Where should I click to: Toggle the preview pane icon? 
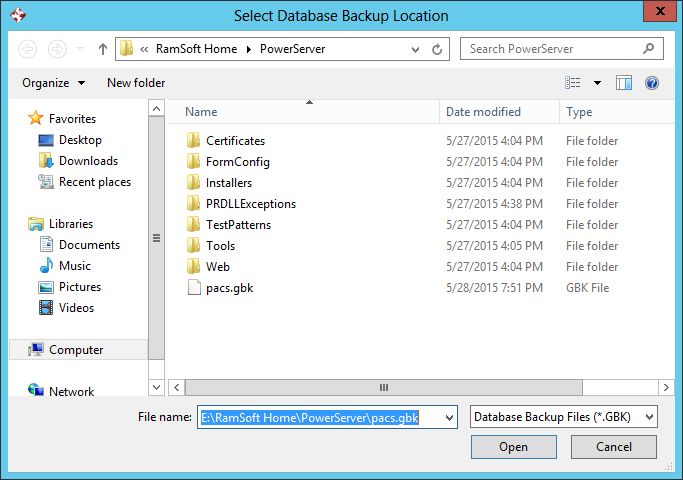click(x=624, y=83)
